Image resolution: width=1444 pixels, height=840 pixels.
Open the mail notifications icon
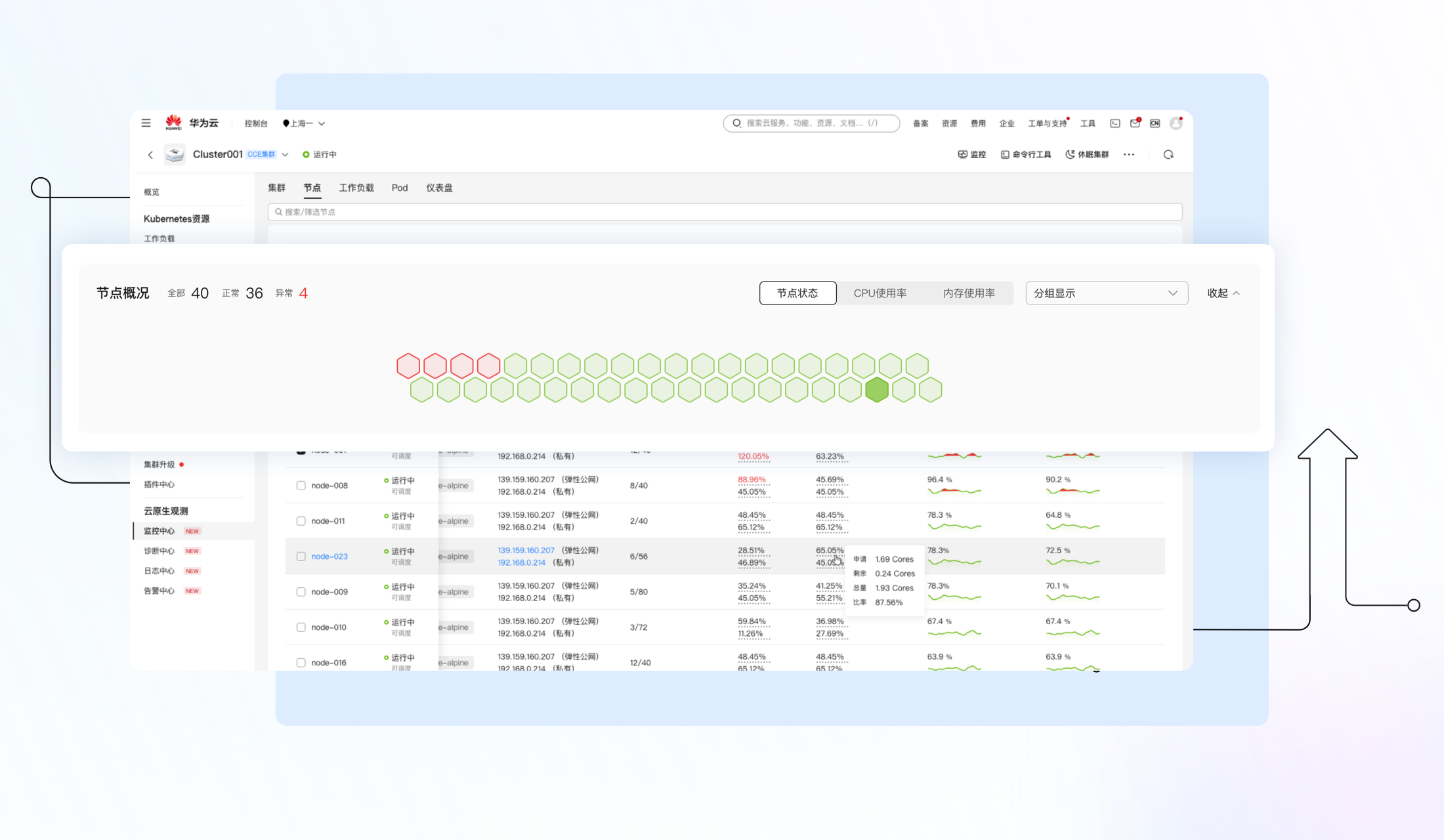click(x=1135, y=123)
